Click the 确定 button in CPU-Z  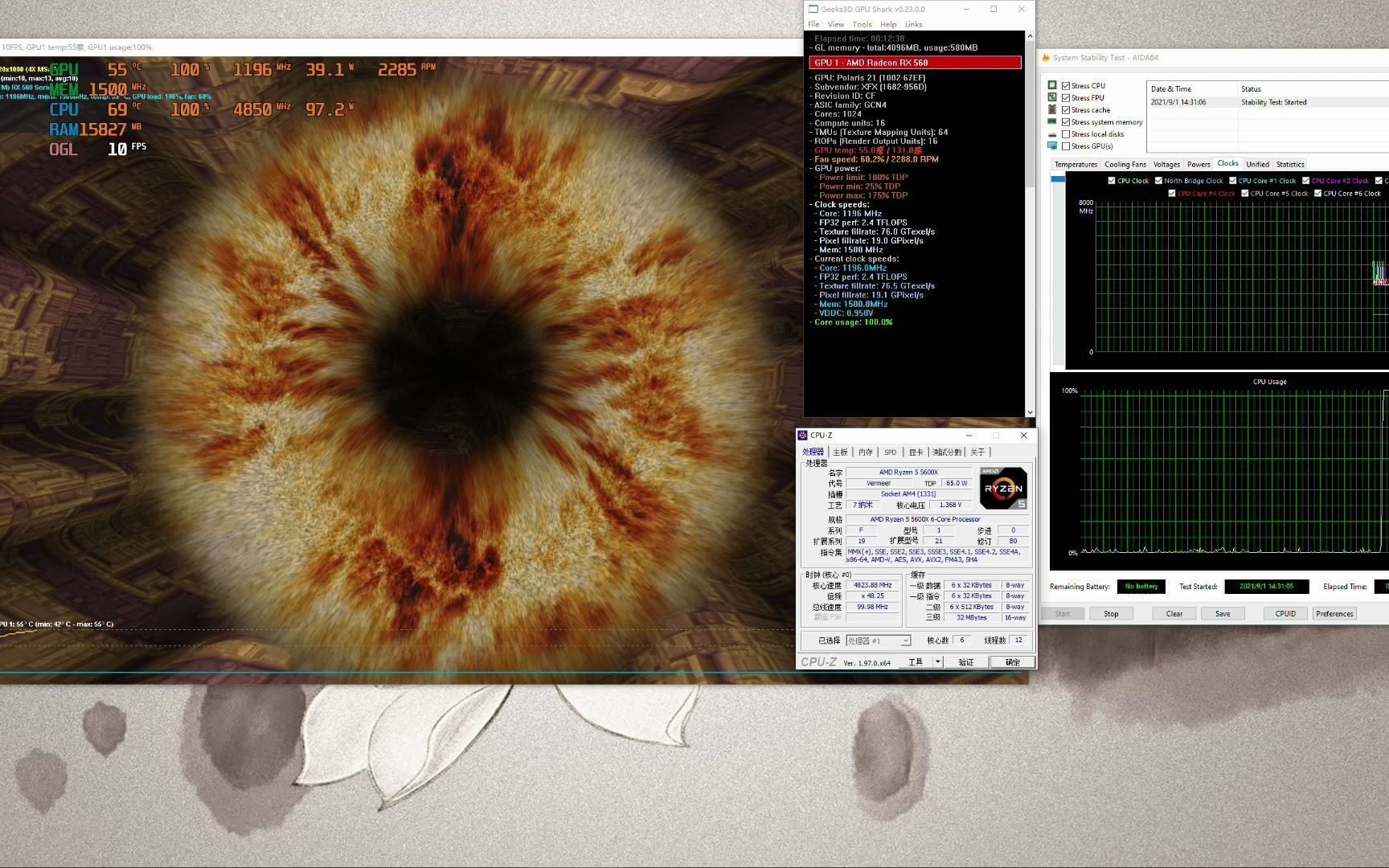(1013, 661)
